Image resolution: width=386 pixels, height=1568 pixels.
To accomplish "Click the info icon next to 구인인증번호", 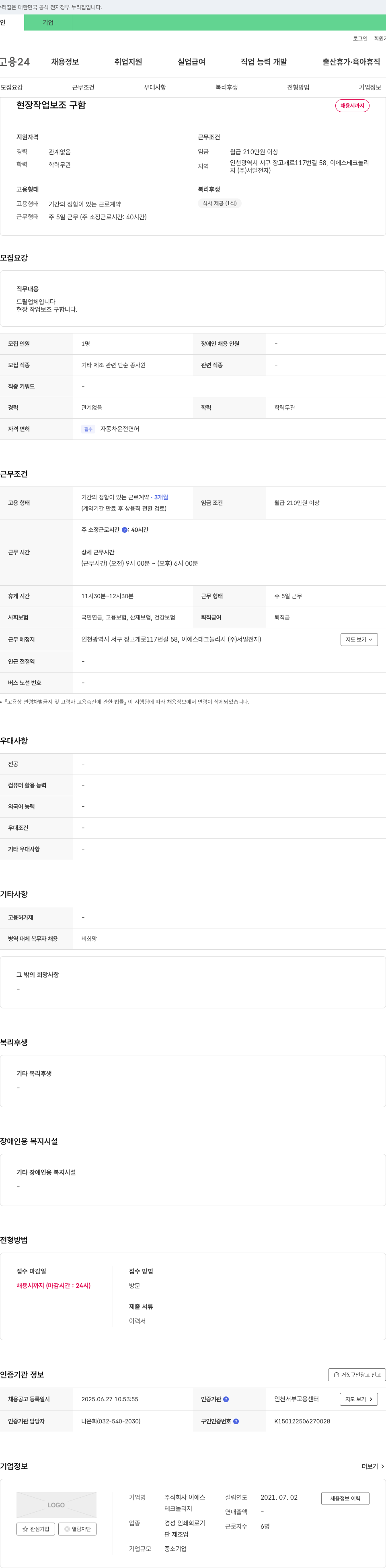I will [x=236, y=1421].
